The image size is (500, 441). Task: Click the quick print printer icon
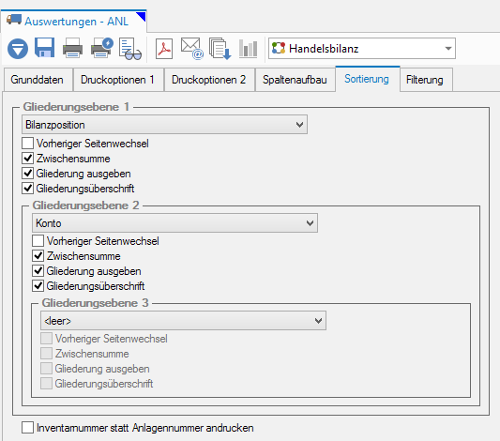point(102,48)
